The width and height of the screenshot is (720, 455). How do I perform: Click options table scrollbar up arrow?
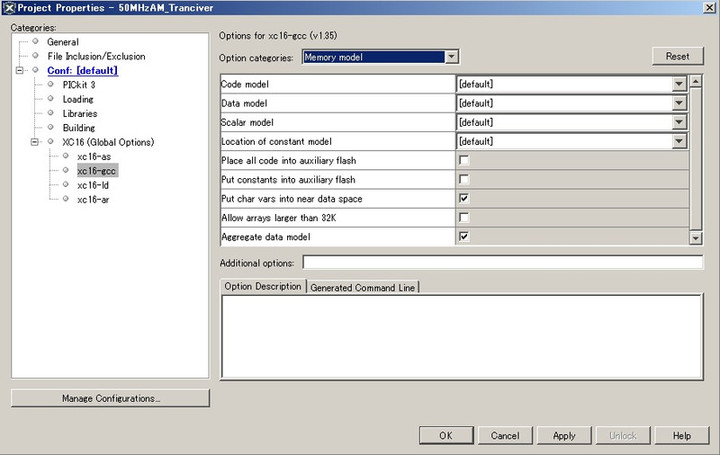[x=696, y=81]
